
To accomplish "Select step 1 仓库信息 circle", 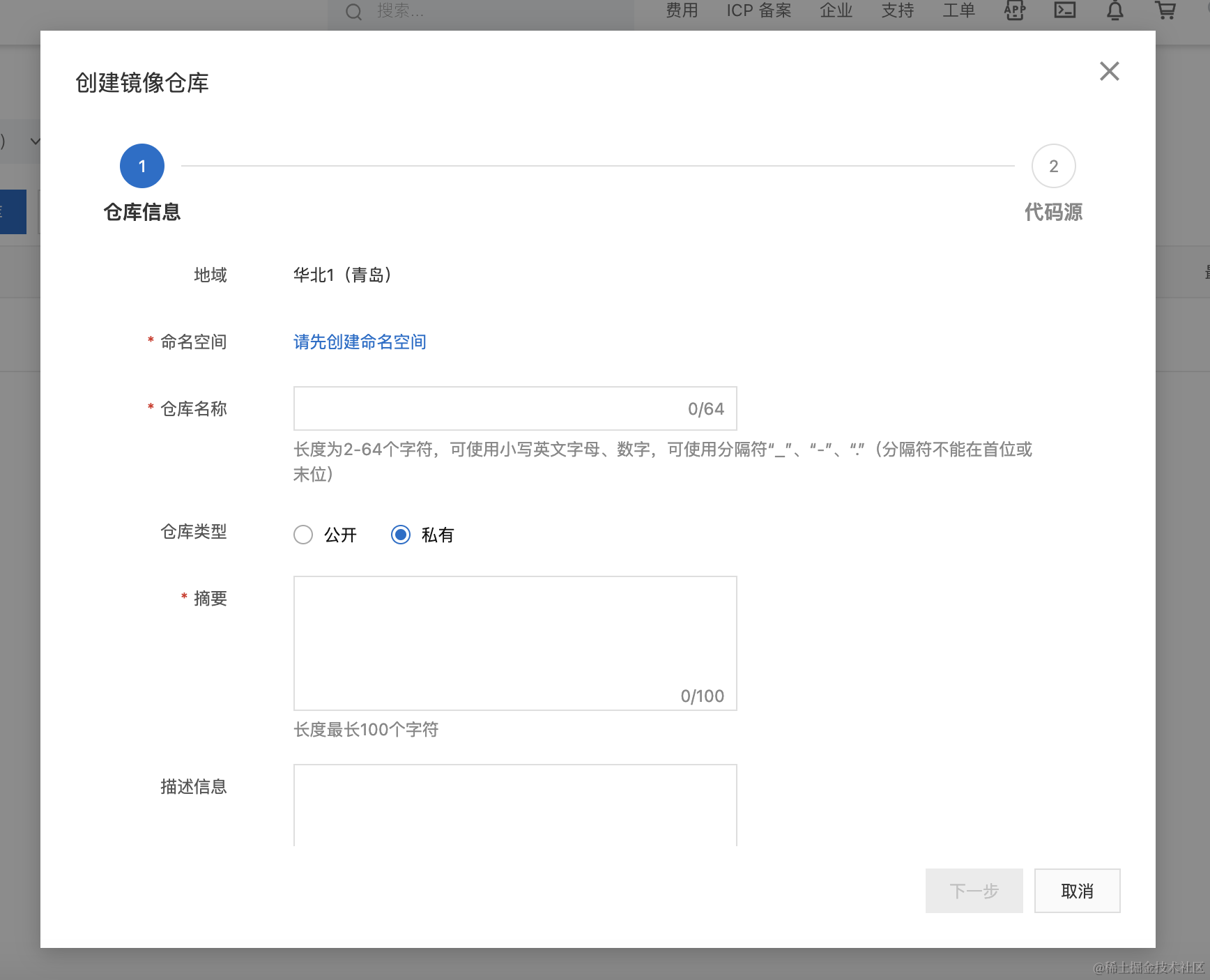I will point(142,166).
